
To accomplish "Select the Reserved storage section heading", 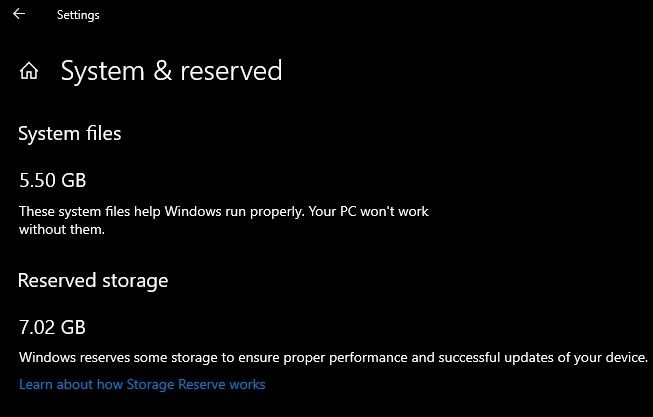I will coord(93,280).
